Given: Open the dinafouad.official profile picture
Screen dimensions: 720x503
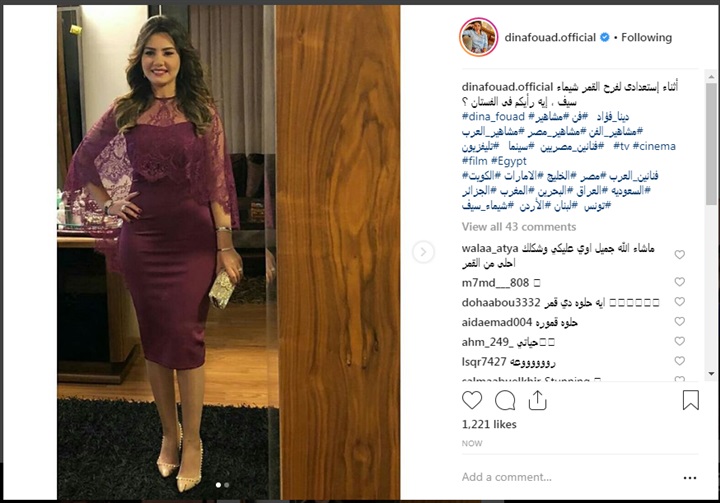Looking at the screenshot, I should tap(478, 37).
